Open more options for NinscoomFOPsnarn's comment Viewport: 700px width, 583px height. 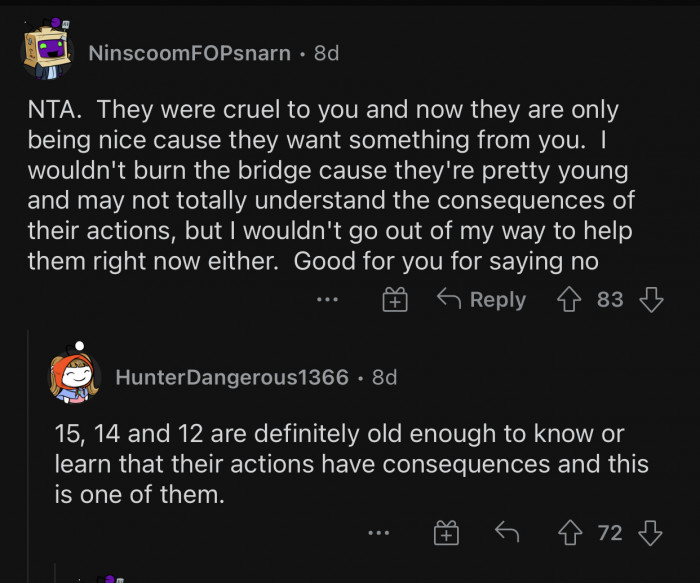click(x=324, y=300)
